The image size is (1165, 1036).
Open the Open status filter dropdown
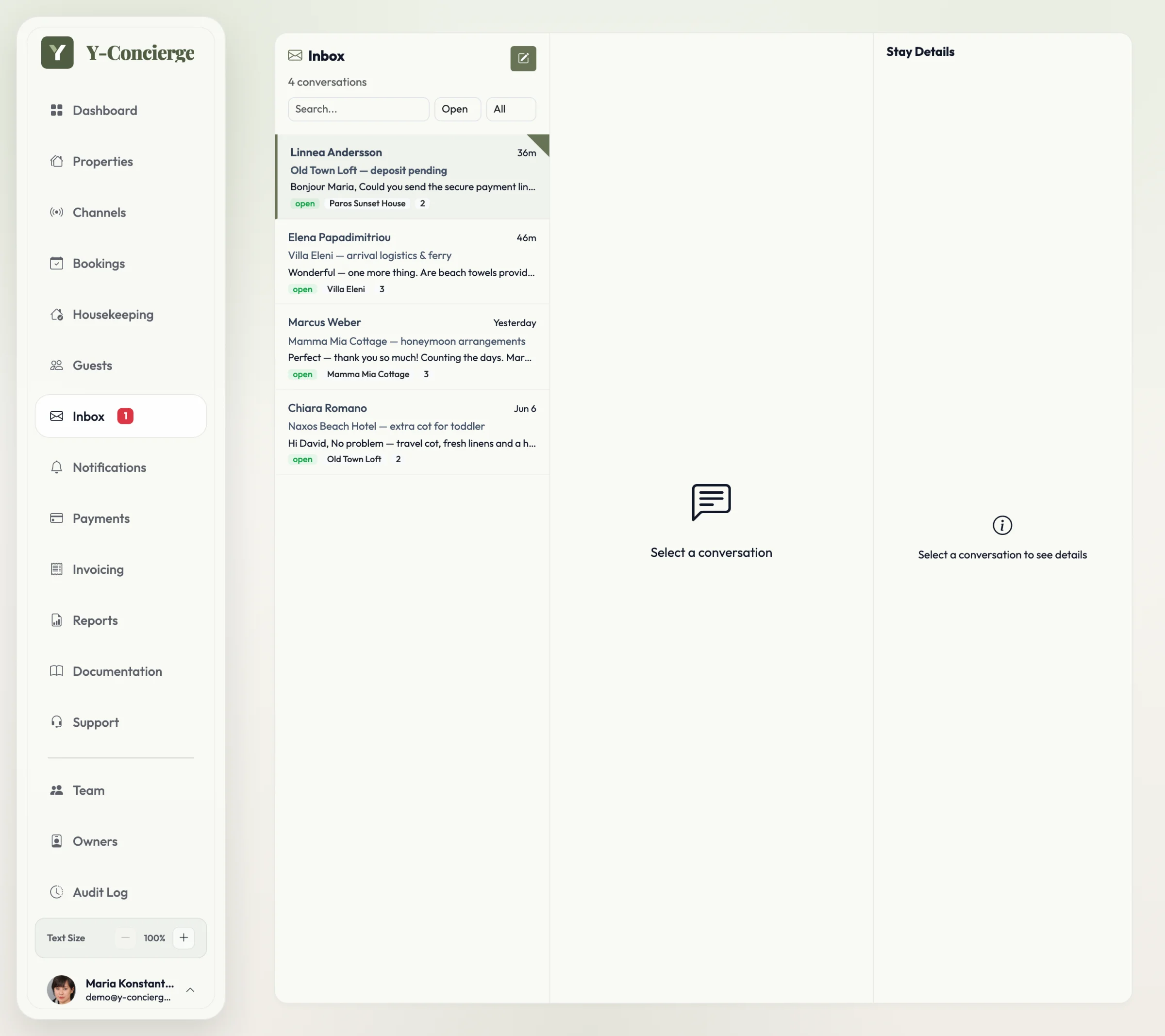click(x=458, y=109)
